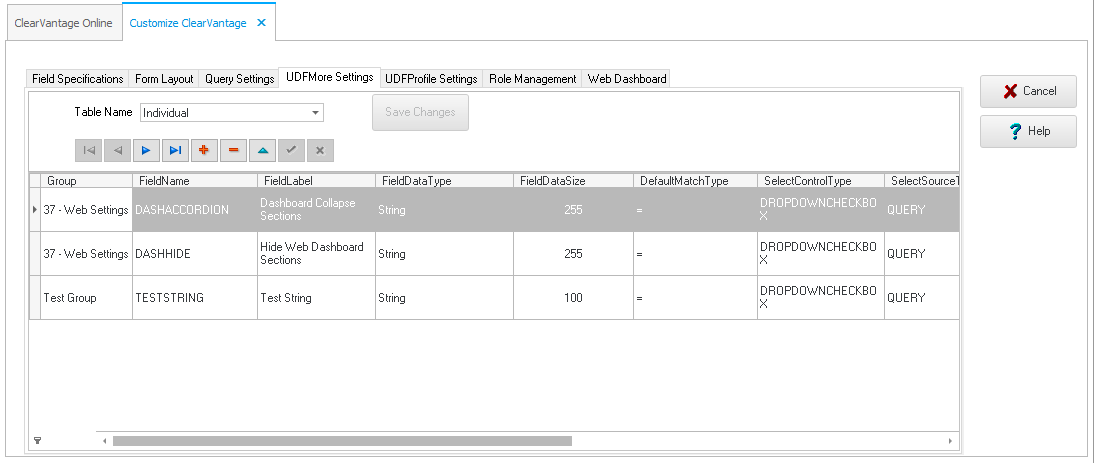
Task: Go to next record navigator button
Action: [x=146, y=150]
